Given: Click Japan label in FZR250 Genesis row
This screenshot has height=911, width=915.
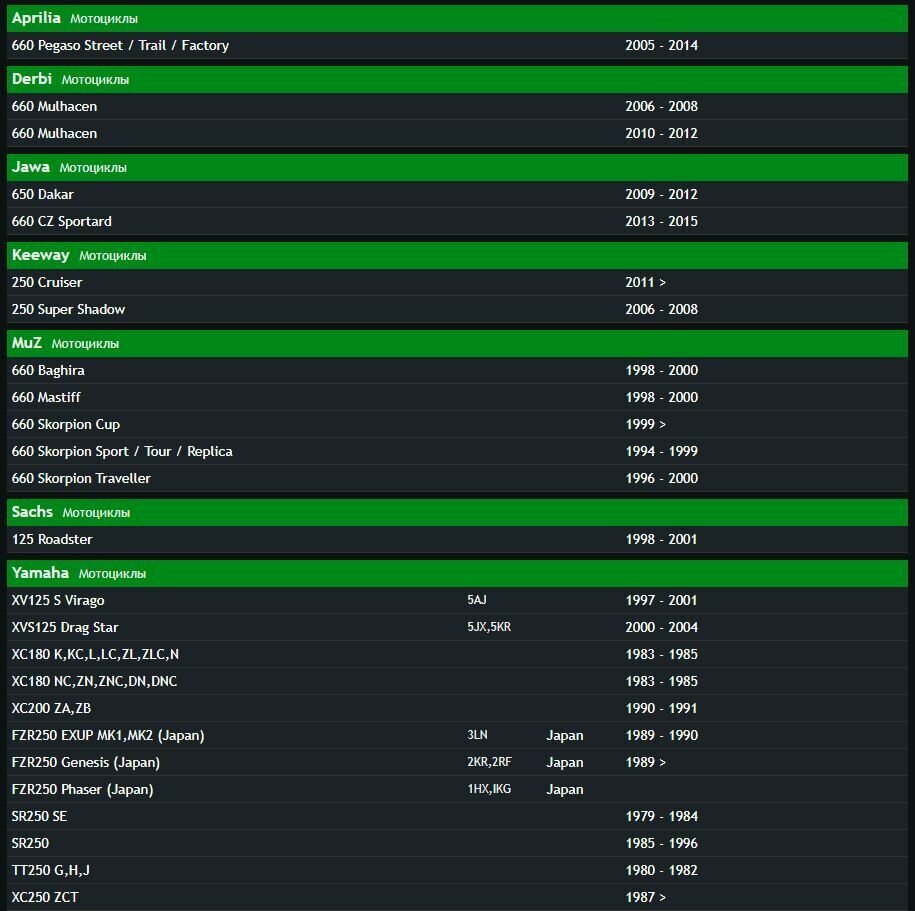Looking at the screenshot, I should (564, 762).
